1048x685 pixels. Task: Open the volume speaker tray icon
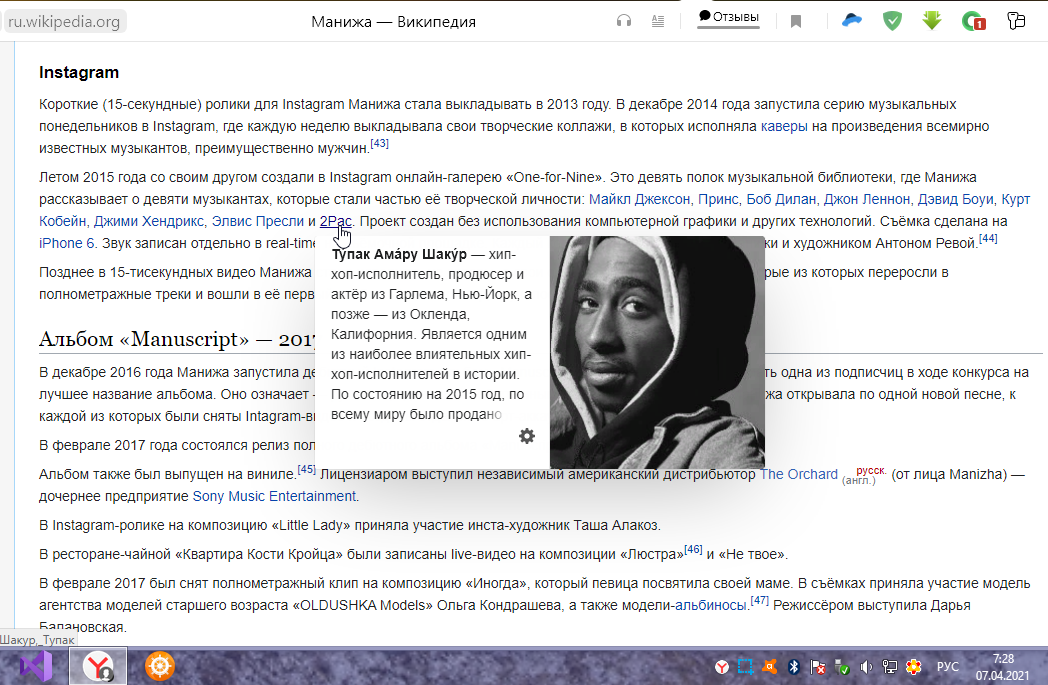[x=866, y=667]
